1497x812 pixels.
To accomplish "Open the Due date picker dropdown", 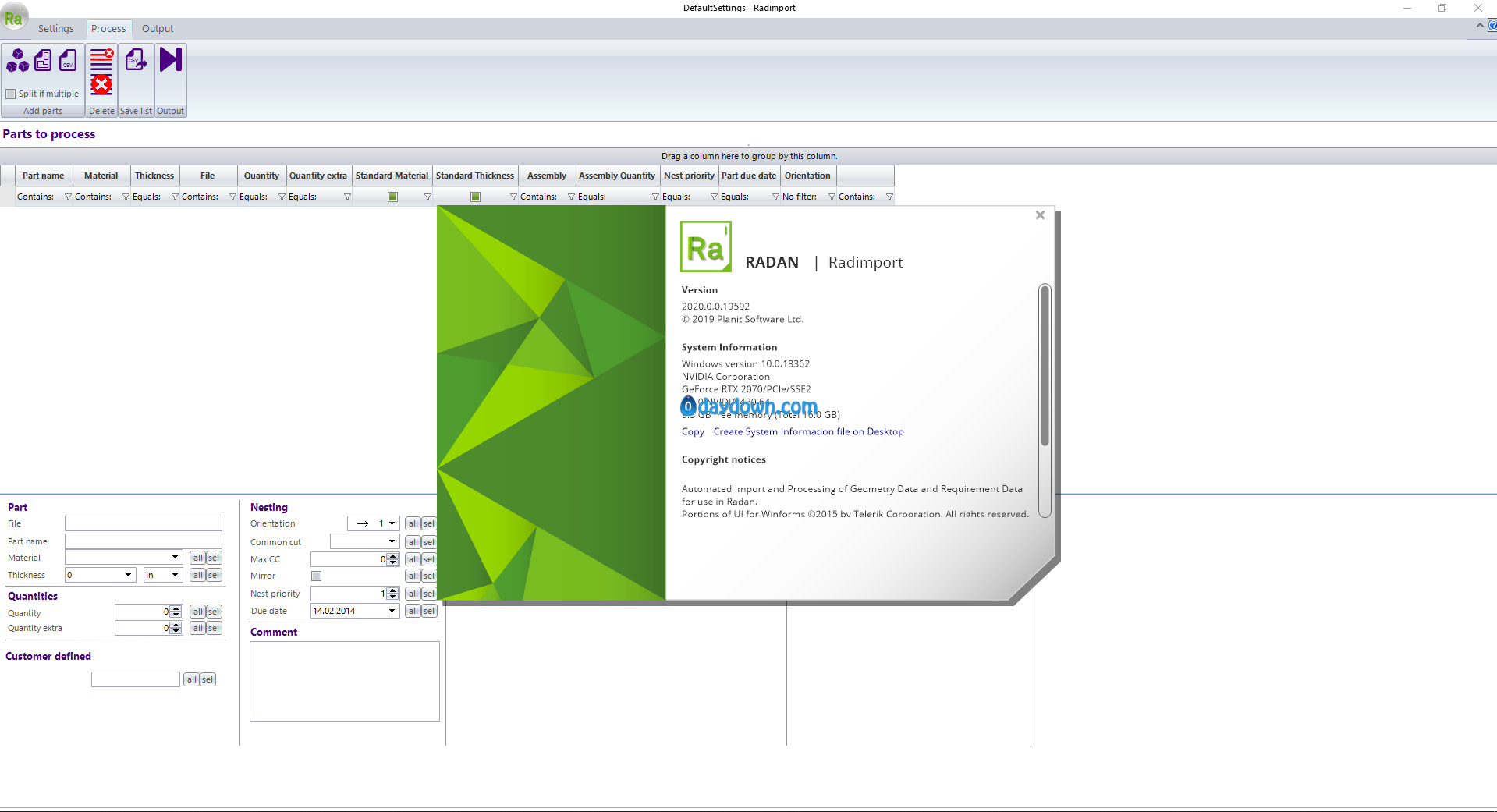I will 392,611.
